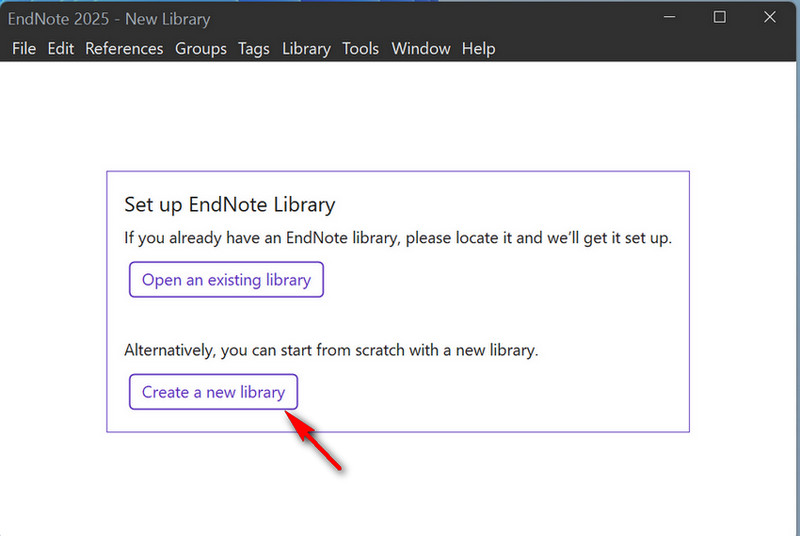This screenshot has height=536, width=800.
Task: Click the 'Alternatively, you can start from scratch' text
Action: (331, 351)
